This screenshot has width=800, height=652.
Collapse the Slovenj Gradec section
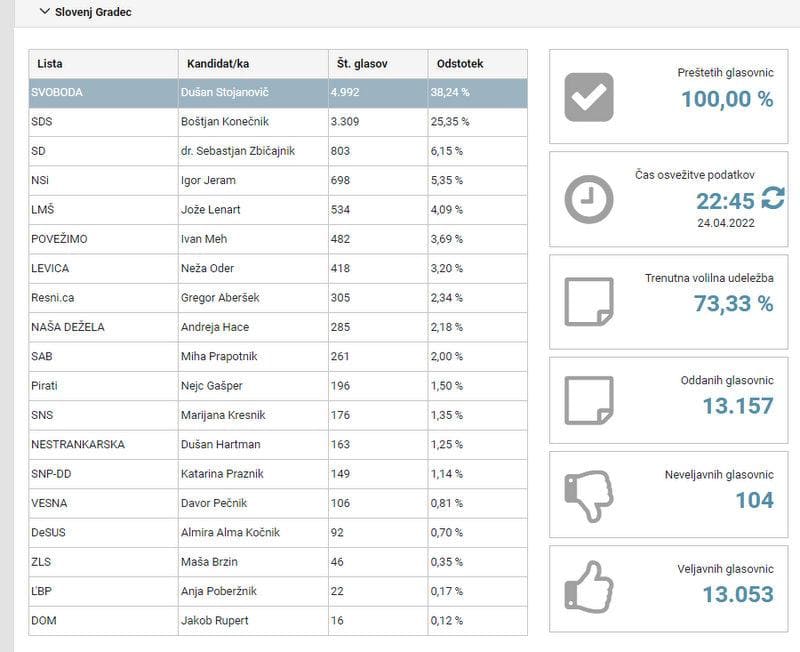pos(44,13)
